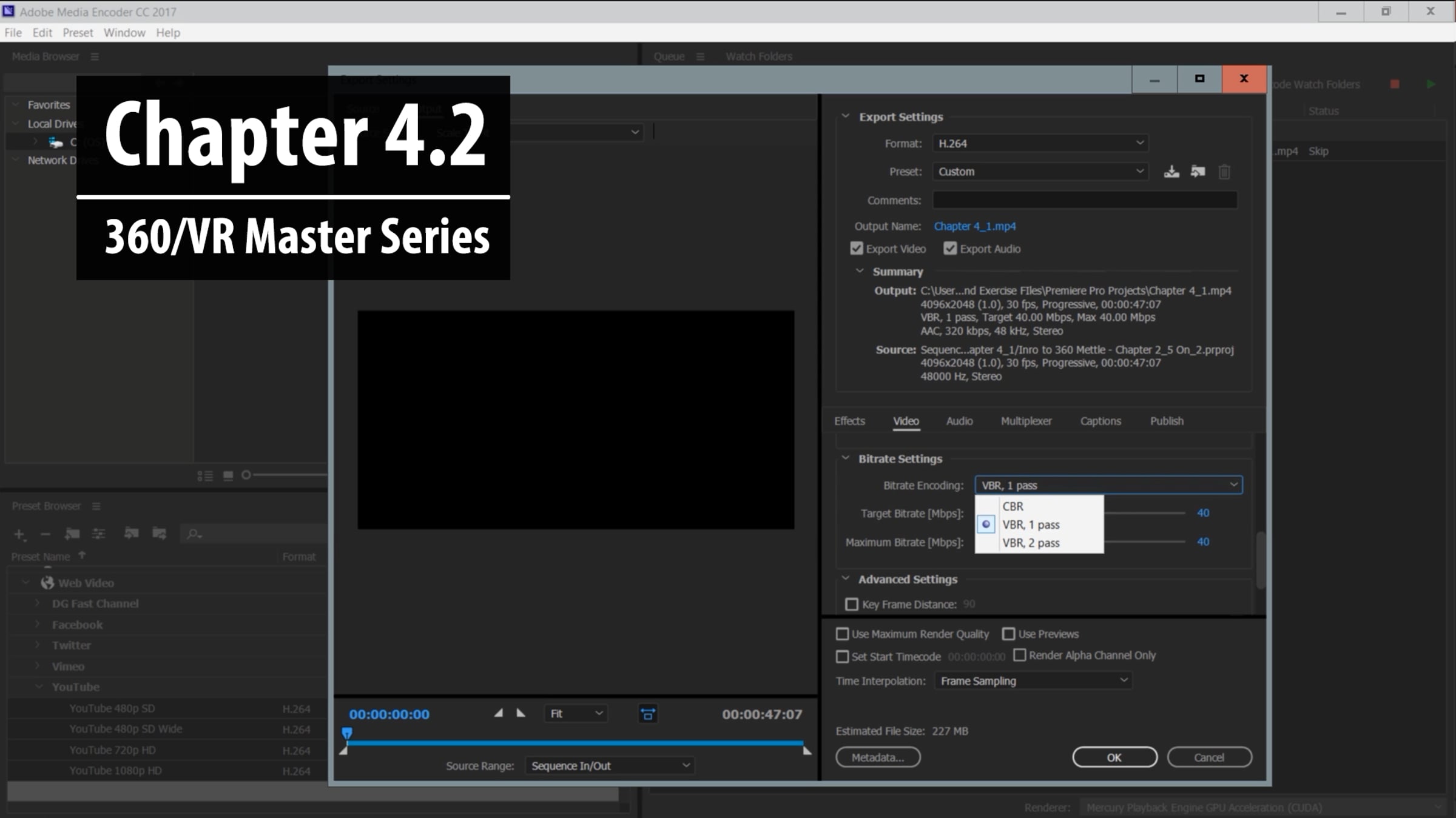
Task: Check Render Alpha Channel Only
Action: [x=1020, y=655]
